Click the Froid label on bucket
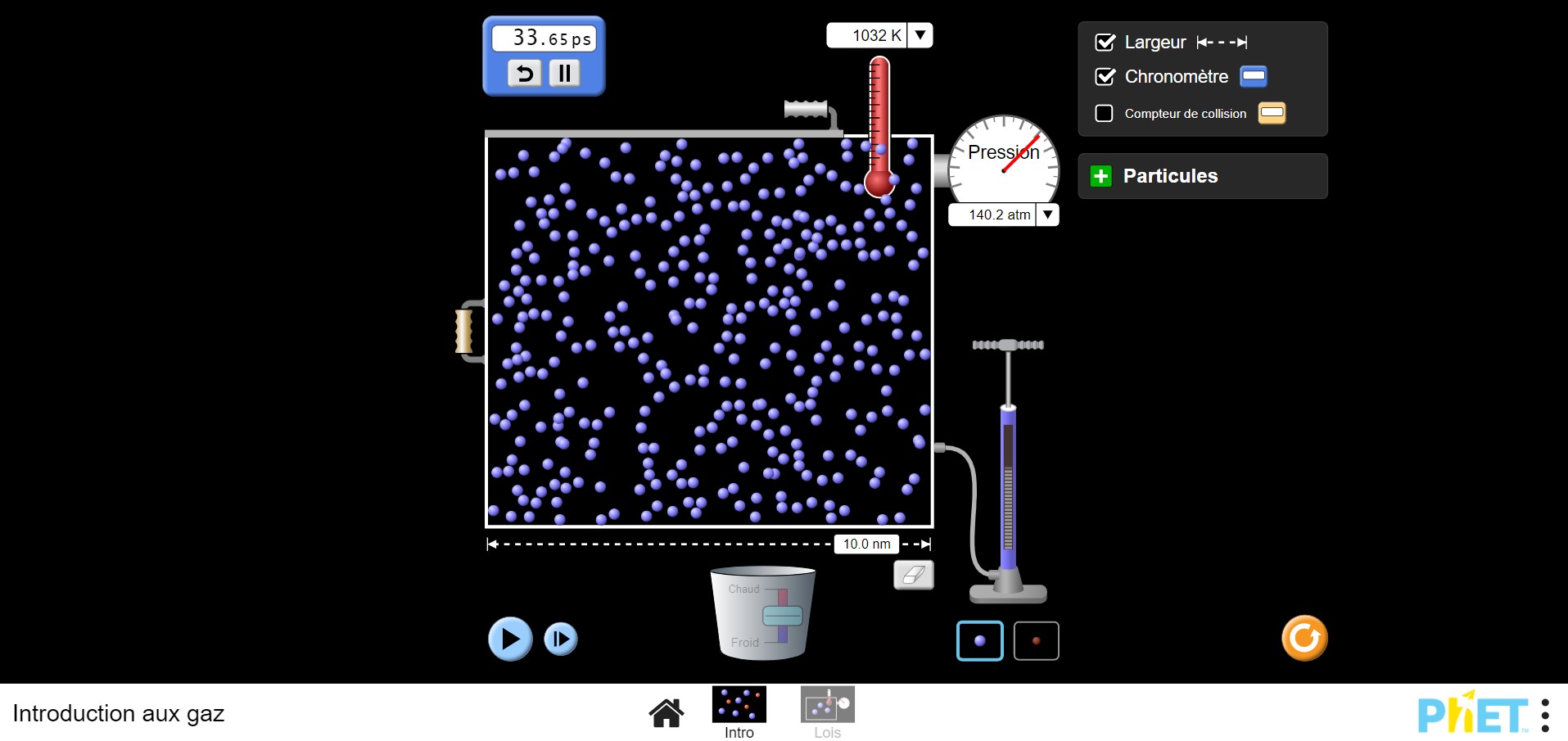This screenshot has width=1568, height=741. click(745, 643)
